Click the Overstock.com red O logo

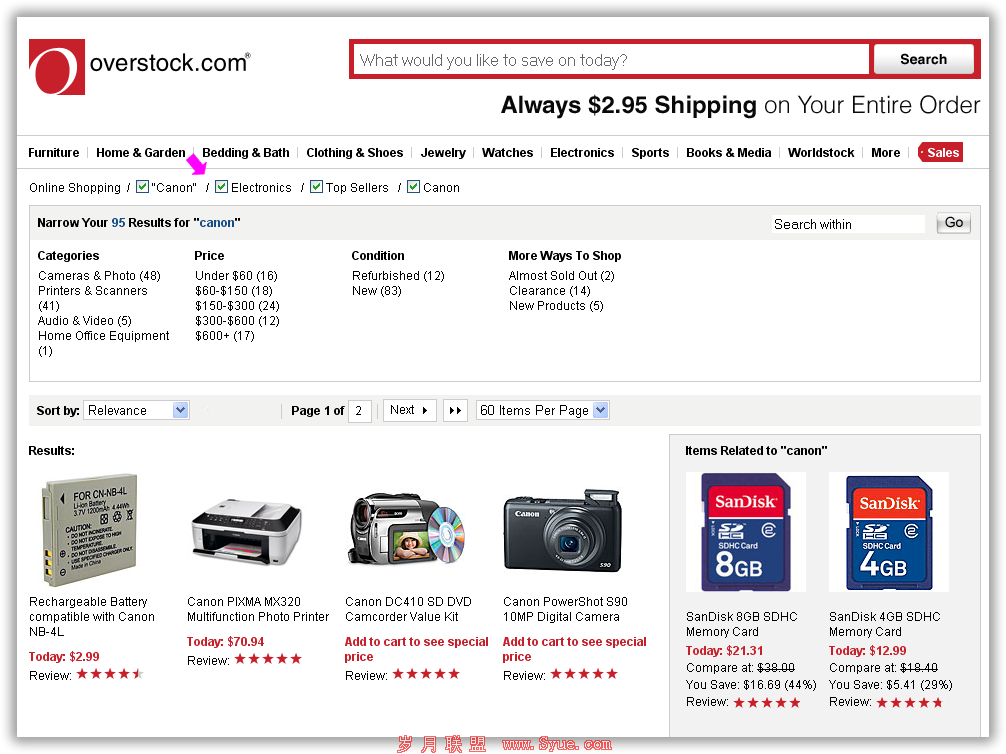(x=57, y=67)
